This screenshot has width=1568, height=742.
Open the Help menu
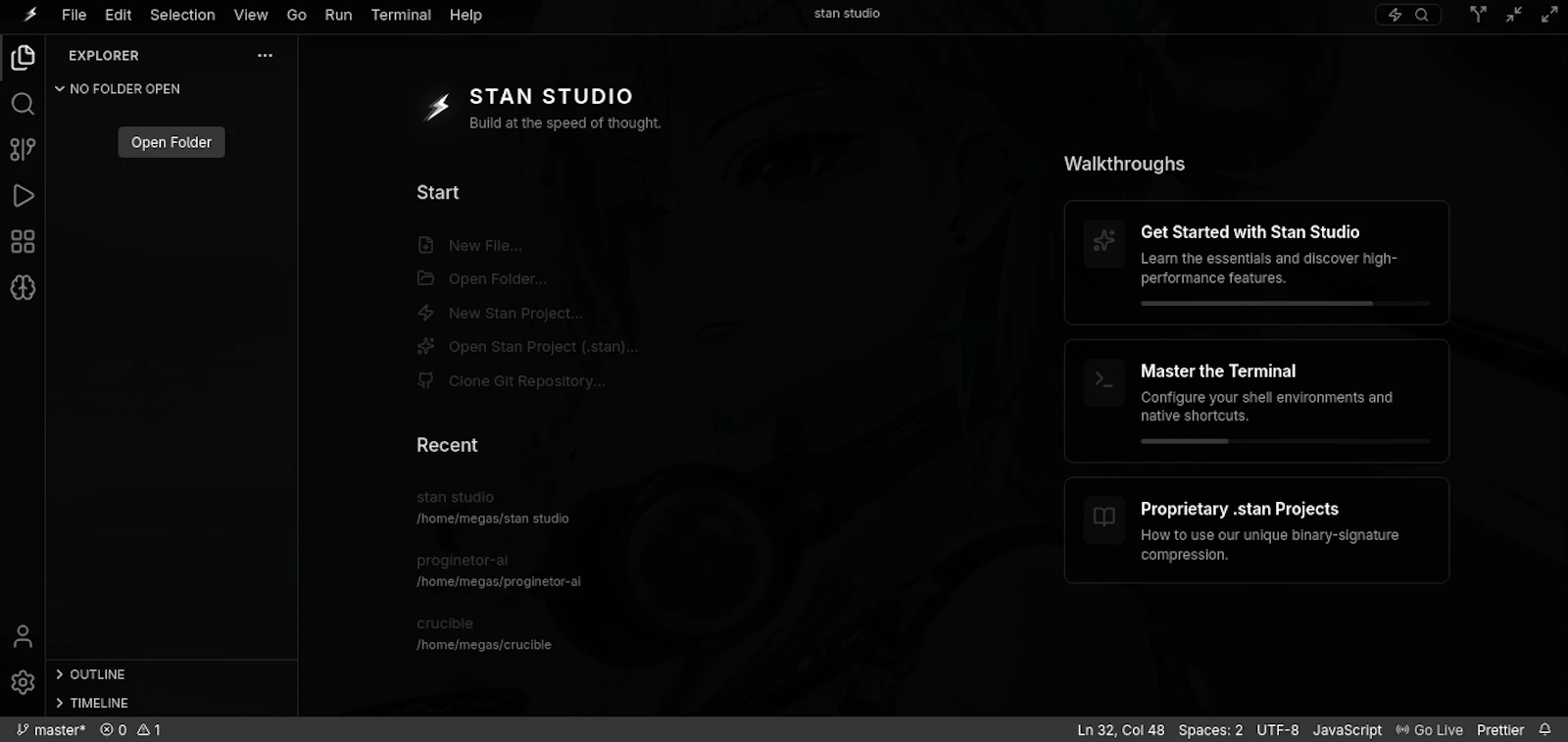465,15
